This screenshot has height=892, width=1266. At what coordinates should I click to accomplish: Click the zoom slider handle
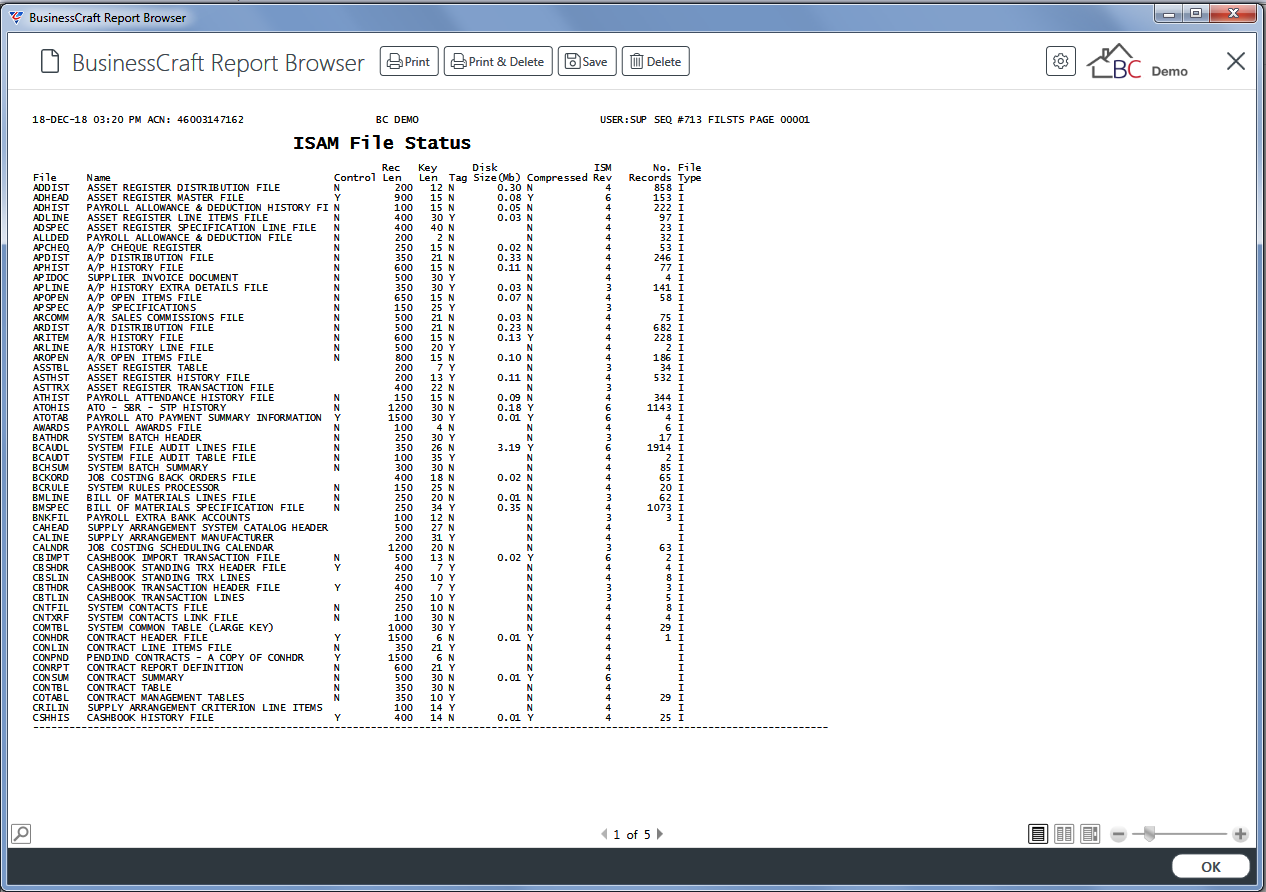coord(1149,833)
